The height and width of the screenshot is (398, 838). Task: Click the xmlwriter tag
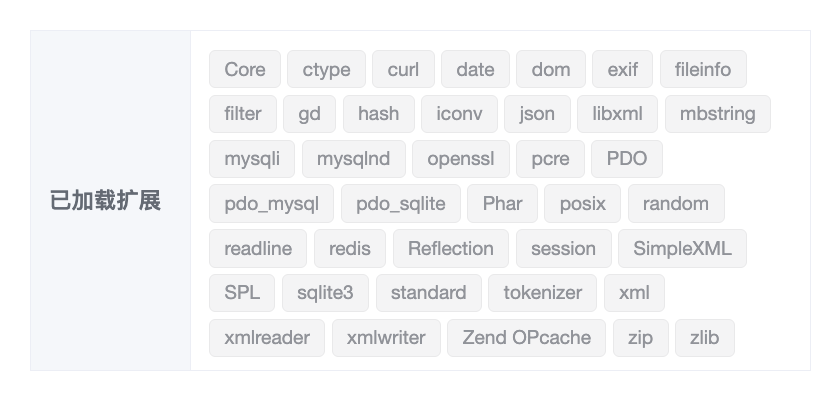click(x=386, y=338)
